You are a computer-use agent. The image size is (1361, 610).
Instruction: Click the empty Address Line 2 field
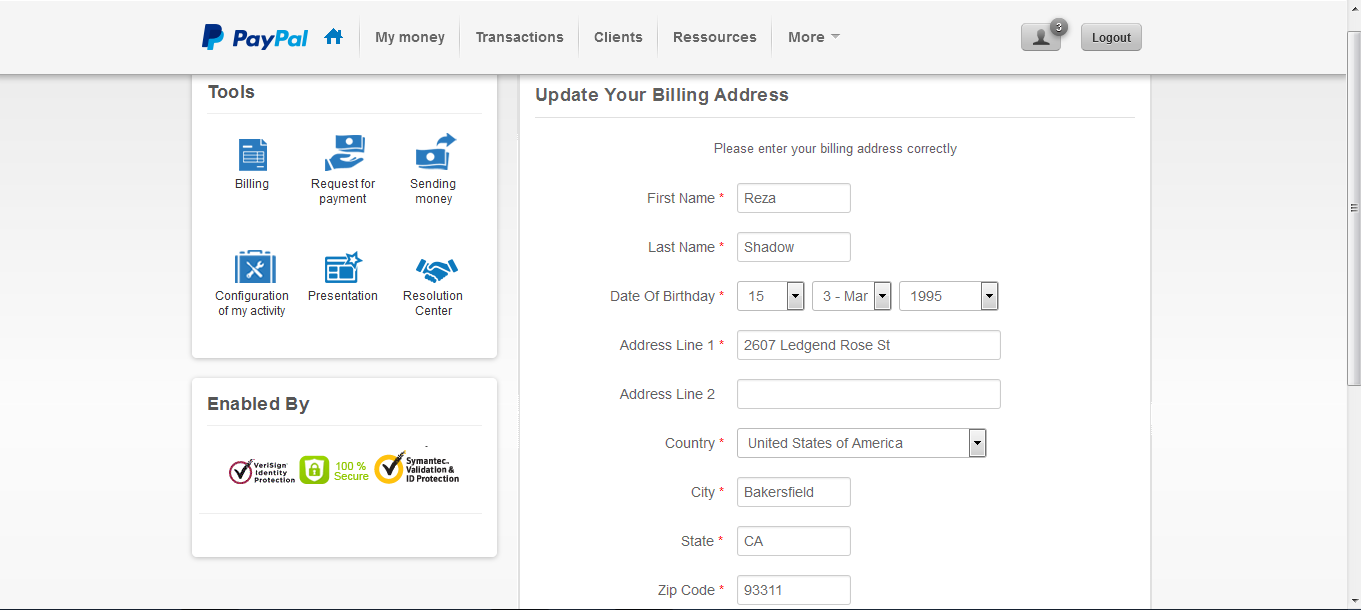tap(869, 394)
